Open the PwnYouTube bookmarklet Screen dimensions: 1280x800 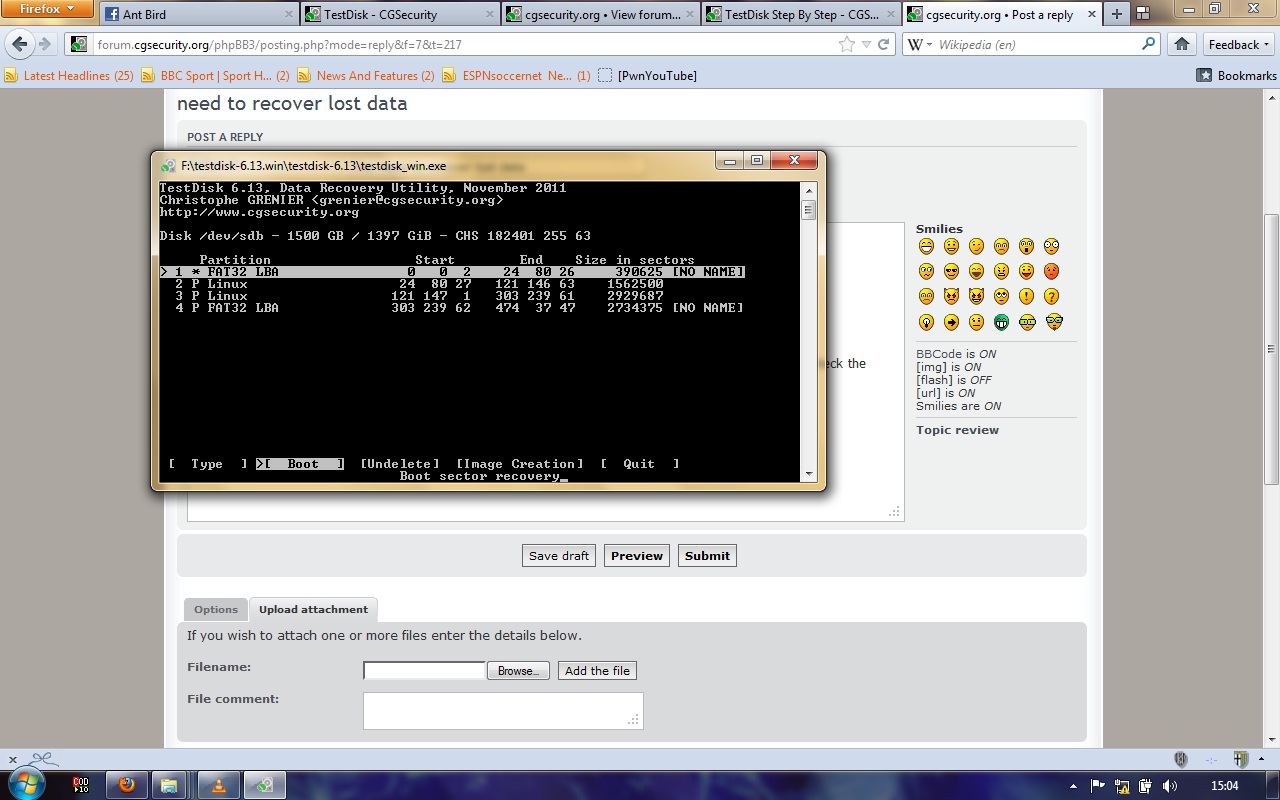tap(647, 75)
